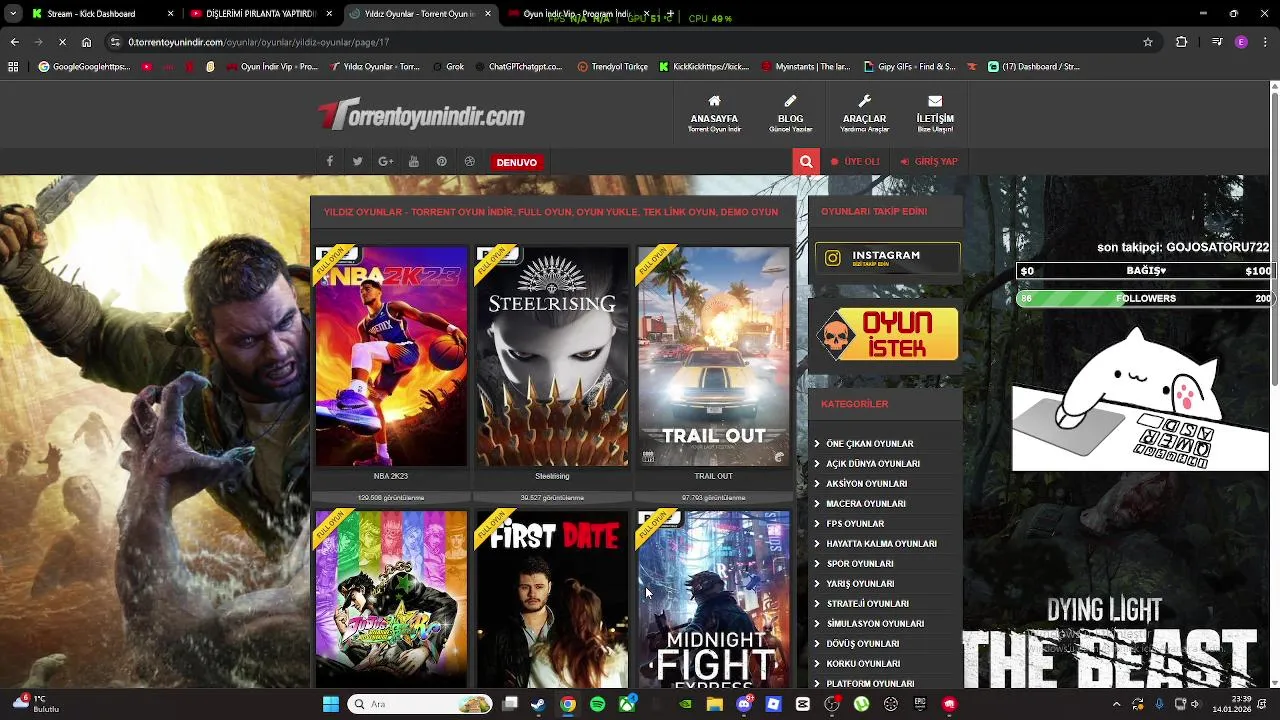Click the Google Plus icon
Image resolution: width=1280 pixels, height=720 pixels.
tap(385, 161)
